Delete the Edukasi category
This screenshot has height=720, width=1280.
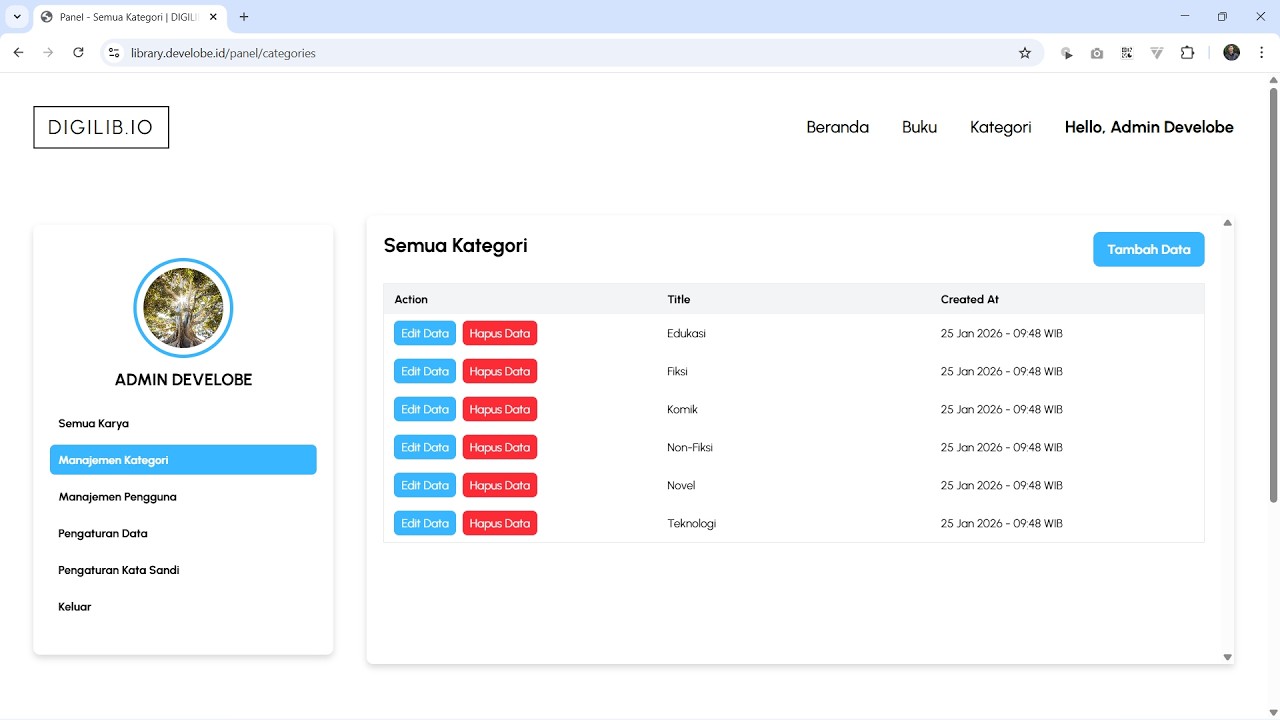tap(500, 333)
